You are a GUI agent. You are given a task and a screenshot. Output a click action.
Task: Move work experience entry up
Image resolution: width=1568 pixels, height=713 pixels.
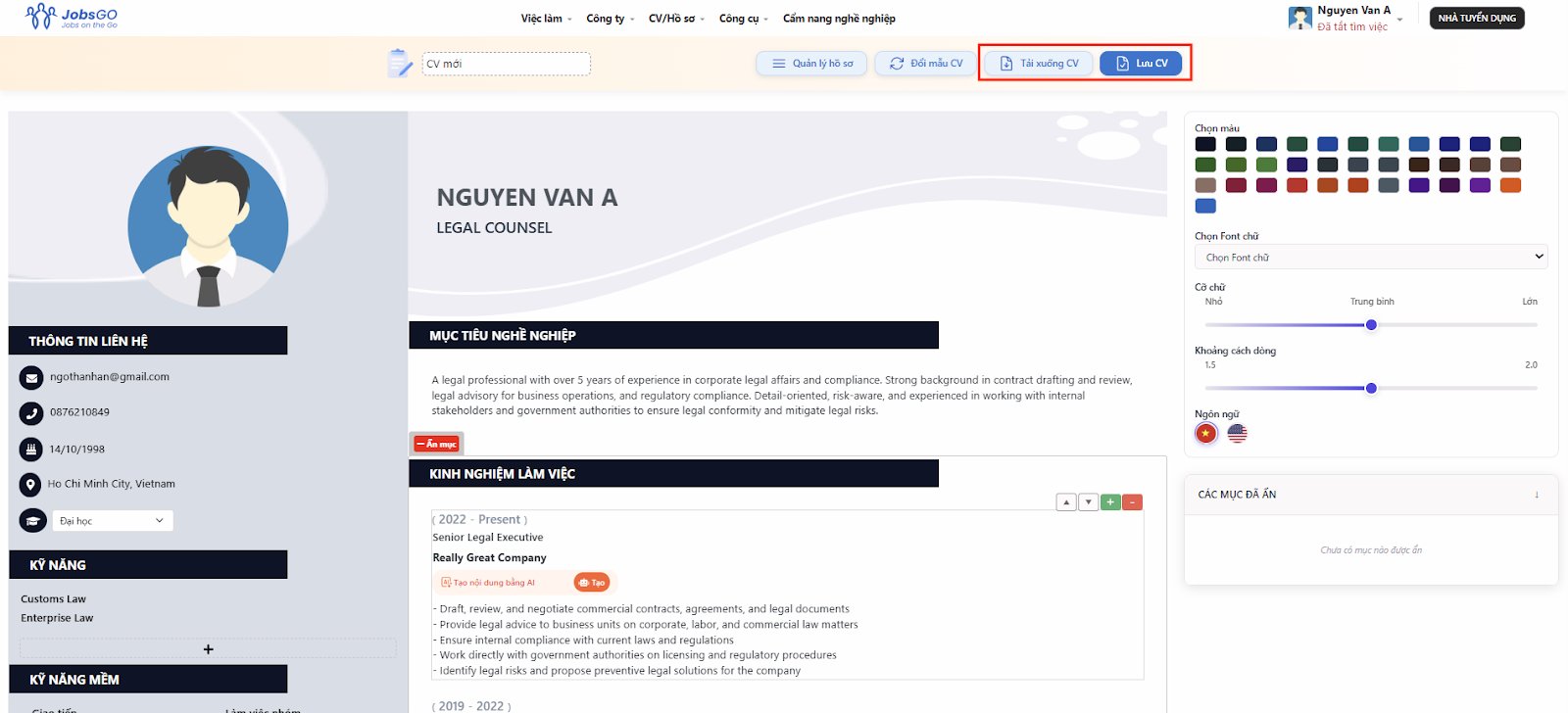coord(1066,502)
